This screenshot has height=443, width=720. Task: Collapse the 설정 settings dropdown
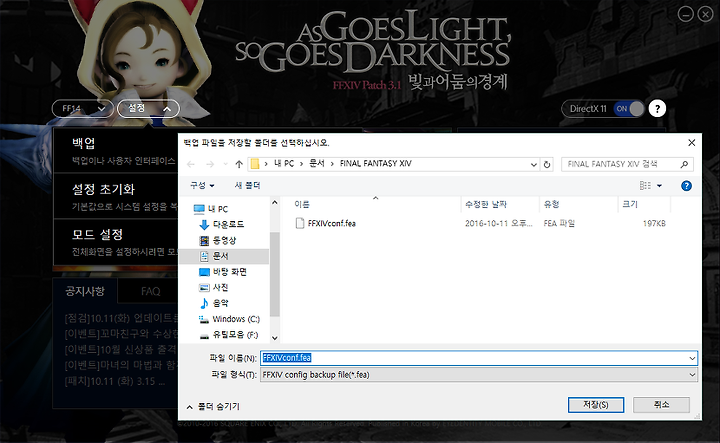point(148,109)
